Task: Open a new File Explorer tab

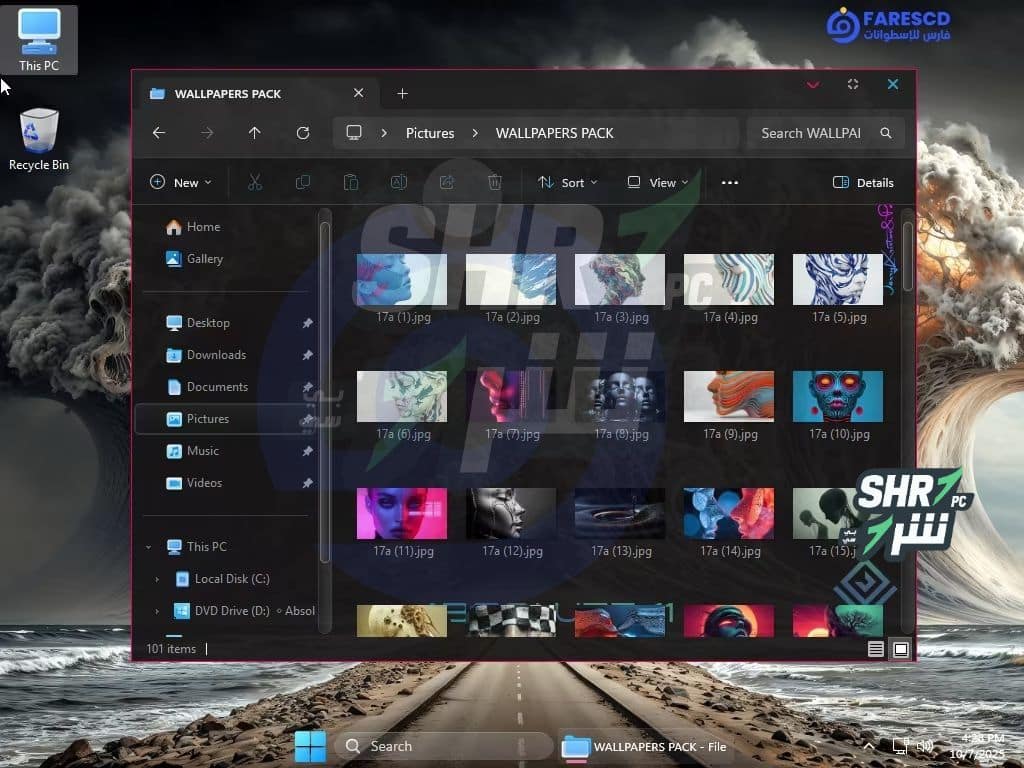Action: coord(402,94)
